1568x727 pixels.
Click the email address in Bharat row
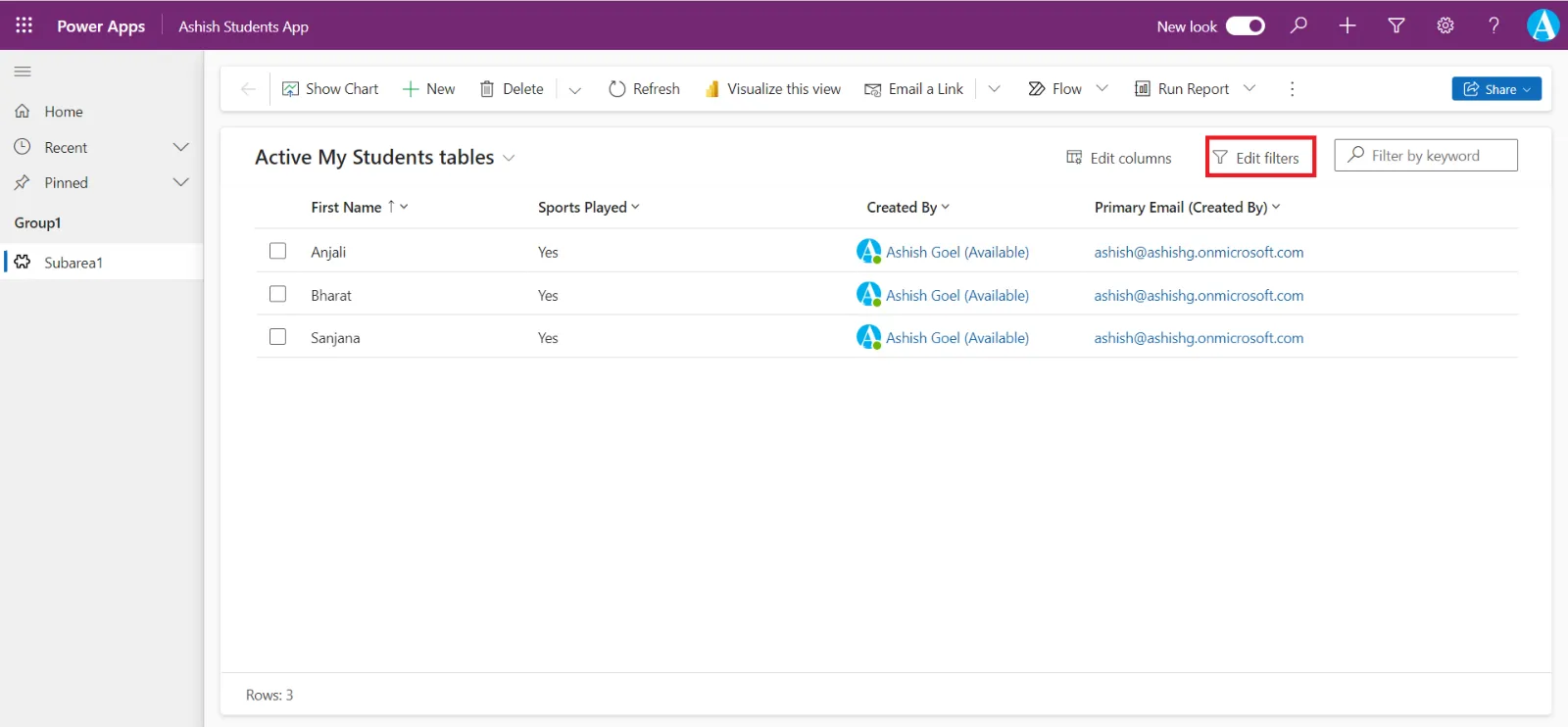pyautogui.click(x=1199, y=296)
